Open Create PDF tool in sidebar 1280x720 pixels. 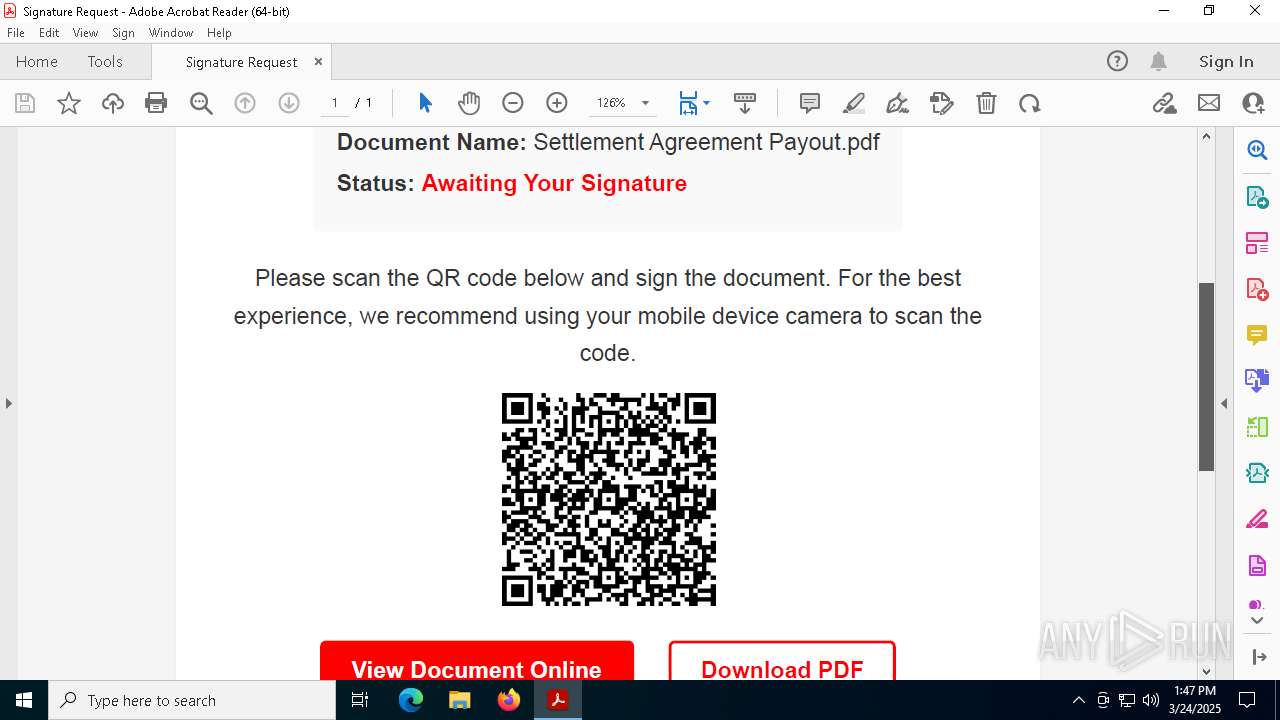click(x=1257, y=289)
